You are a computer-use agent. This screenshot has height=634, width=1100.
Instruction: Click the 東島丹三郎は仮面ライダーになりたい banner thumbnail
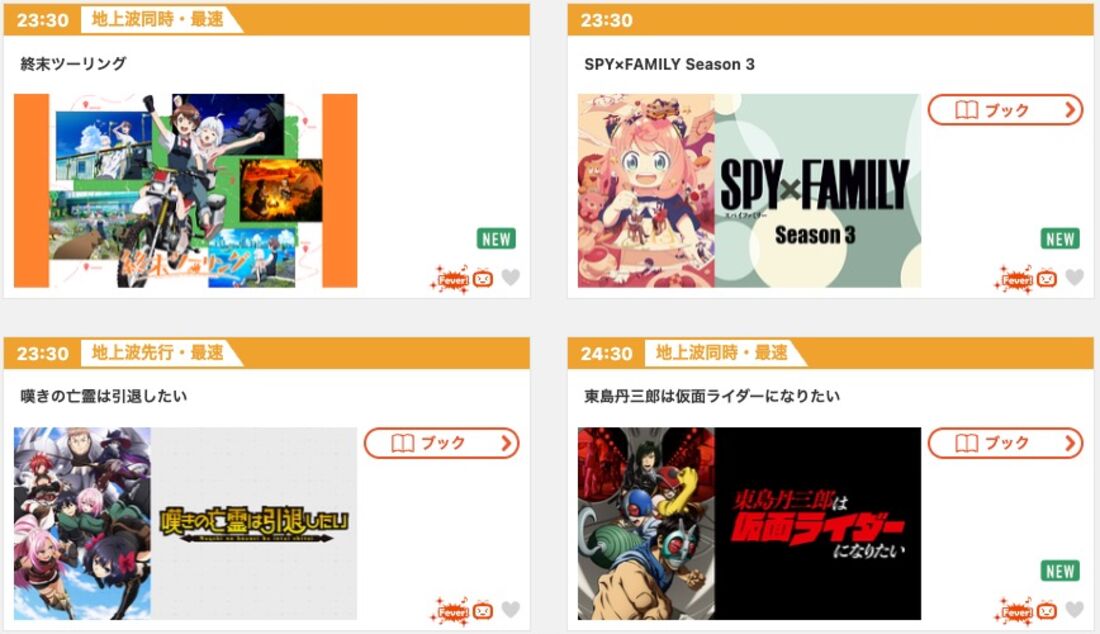coord(749,523)
